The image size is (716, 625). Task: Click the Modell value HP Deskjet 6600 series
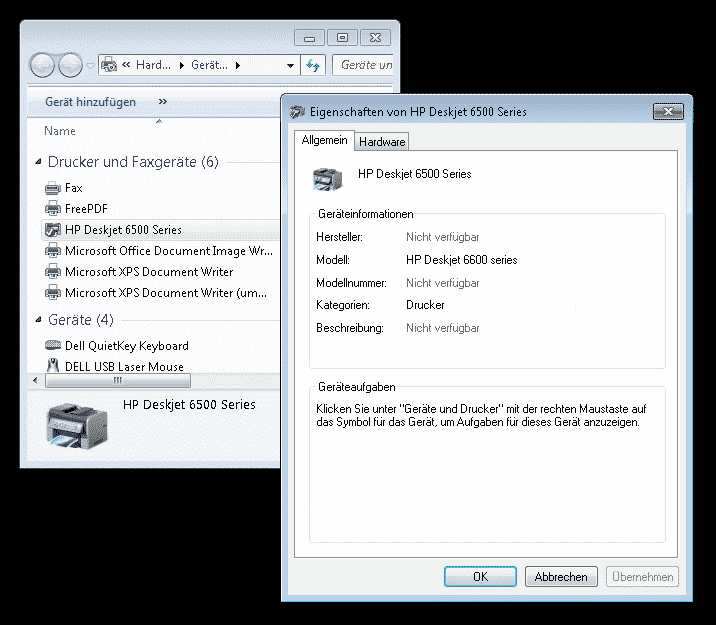click(x=462, y=260)
